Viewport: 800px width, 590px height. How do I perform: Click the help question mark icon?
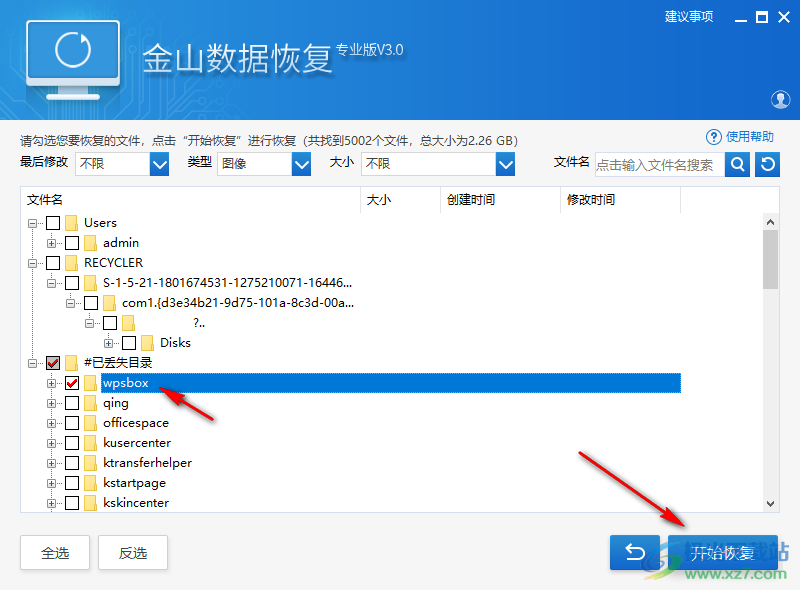713,137
